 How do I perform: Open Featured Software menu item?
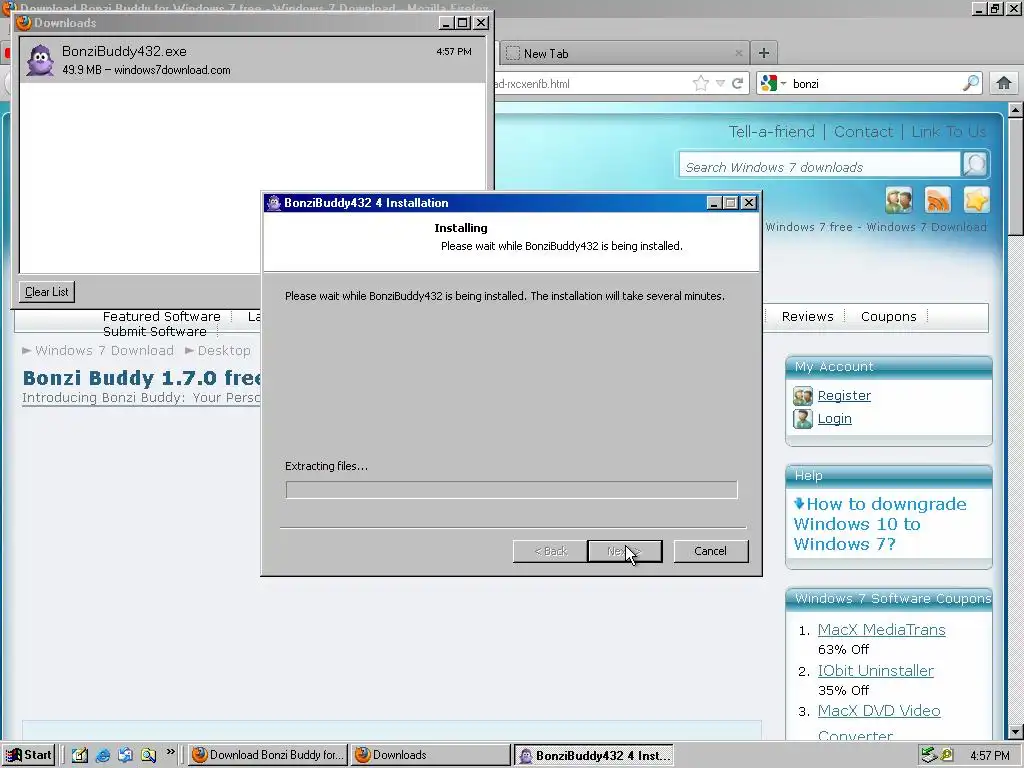pos(161,316)
